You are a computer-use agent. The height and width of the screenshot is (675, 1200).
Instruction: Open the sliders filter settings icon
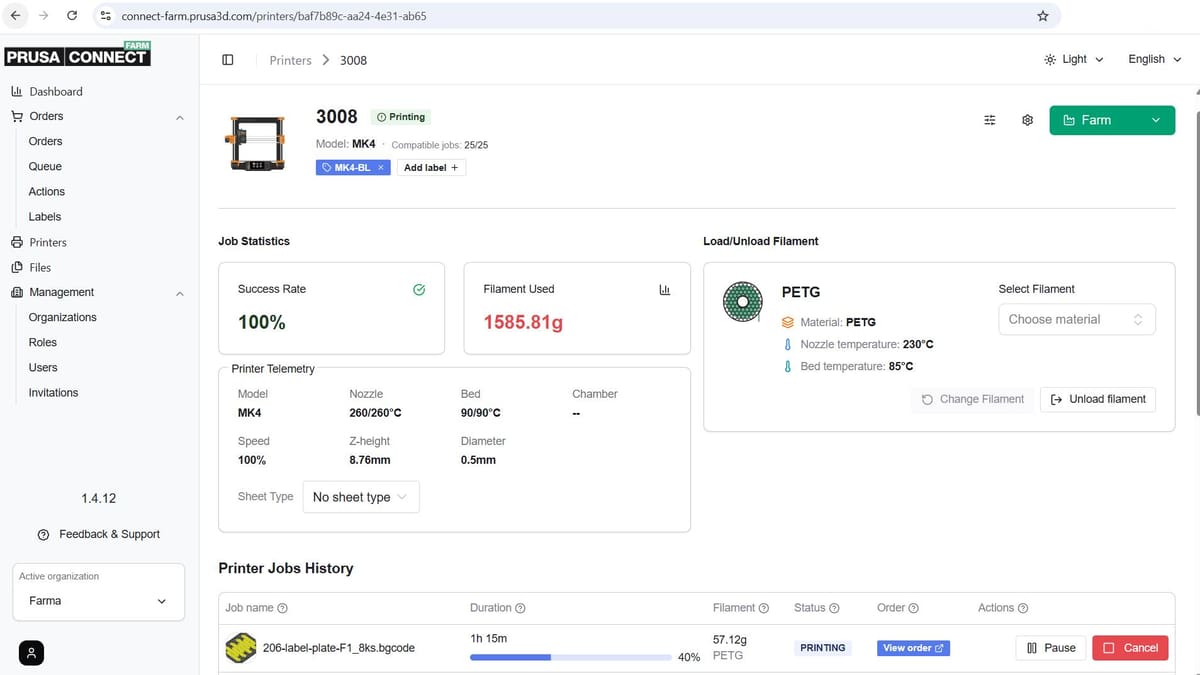coord(990,120)
